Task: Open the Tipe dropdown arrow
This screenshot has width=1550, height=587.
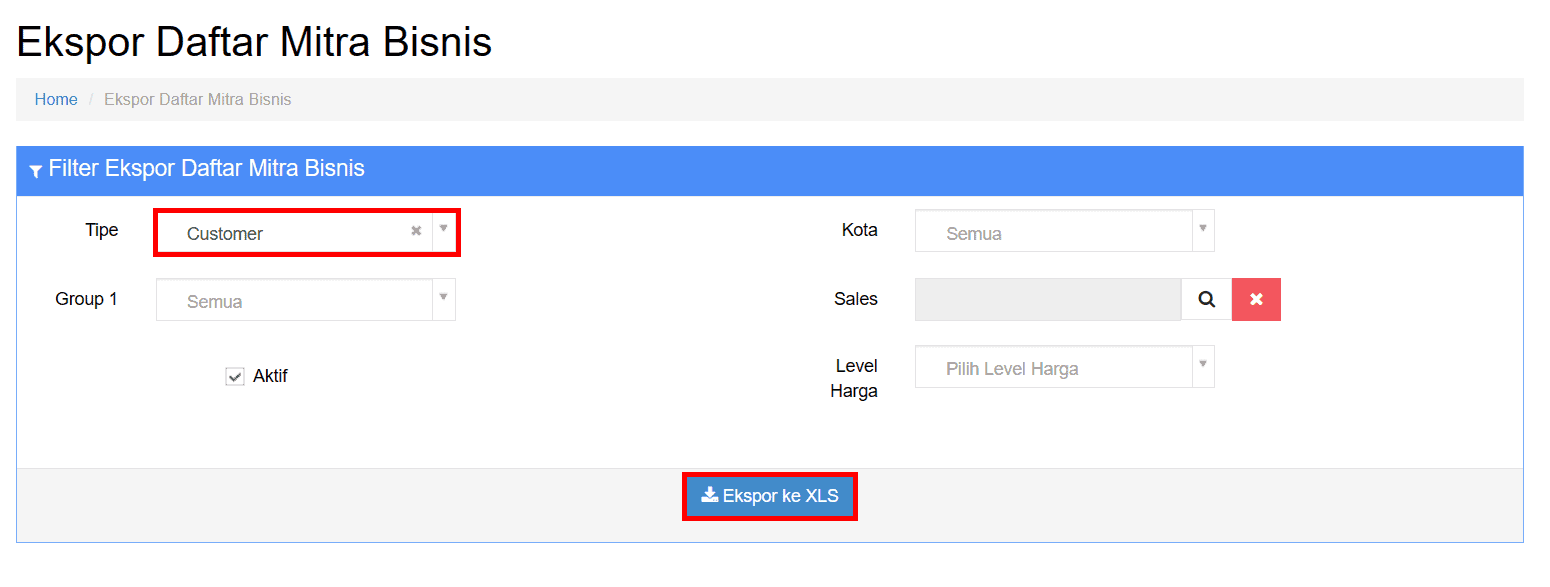Action: 443,229
